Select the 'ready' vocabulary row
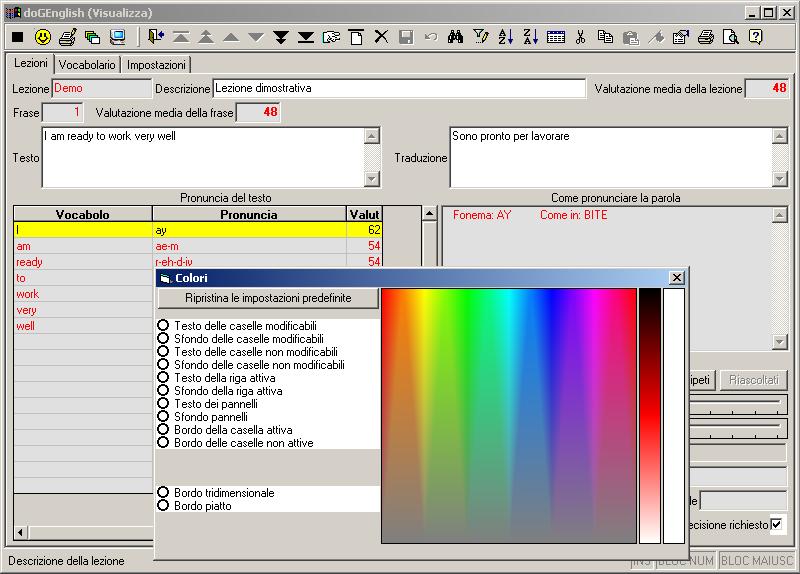This screenshot has width=800, height=574. click(x=197, y=262)
